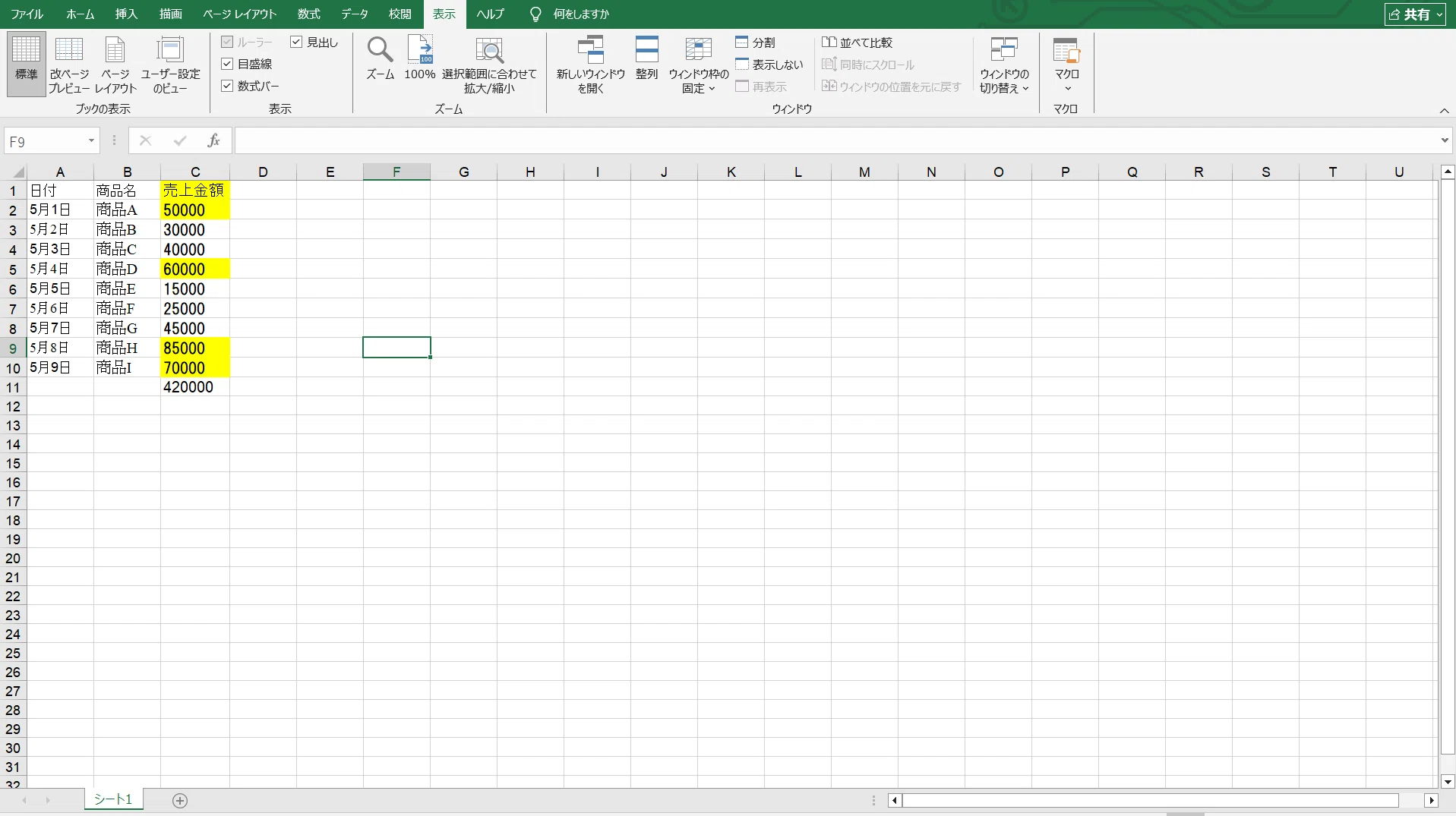
Task: Arrange windows with 整列
Action: (646, 58)
